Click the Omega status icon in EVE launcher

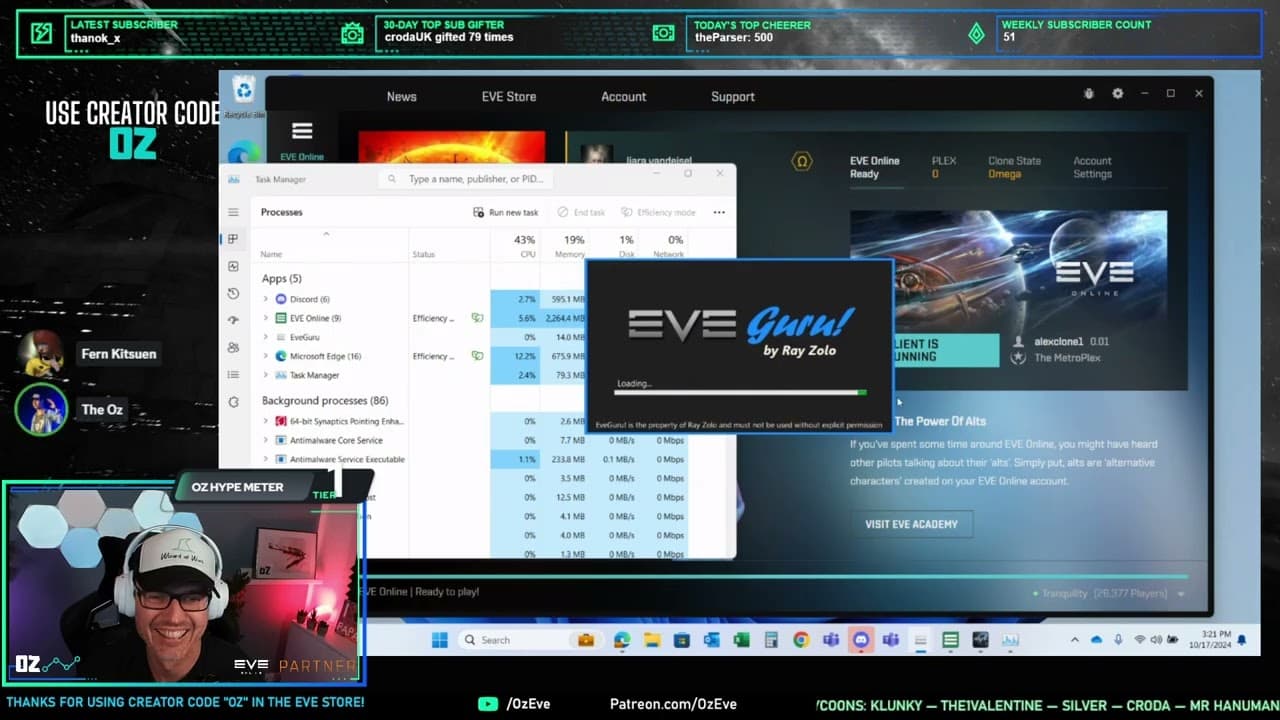[x=800, y=161]
